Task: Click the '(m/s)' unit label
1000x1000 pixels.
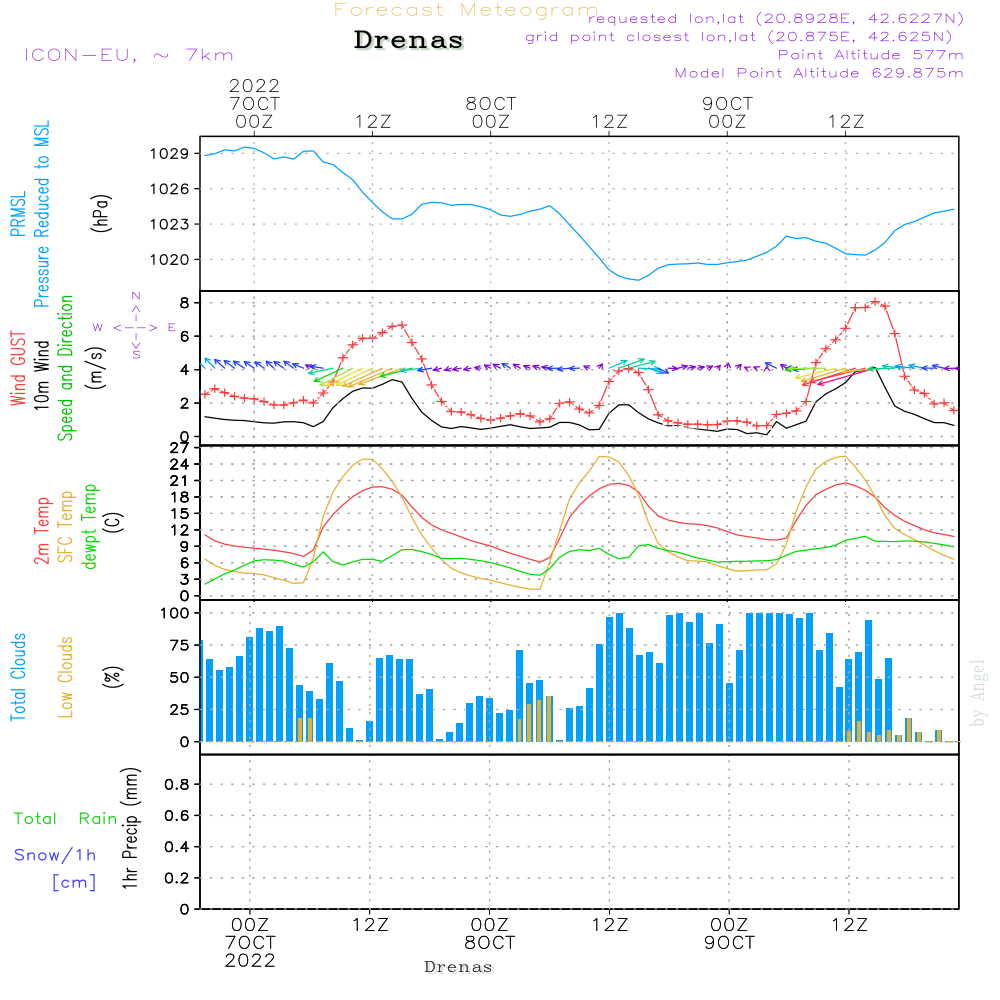Action: click(x=96, y=369)
